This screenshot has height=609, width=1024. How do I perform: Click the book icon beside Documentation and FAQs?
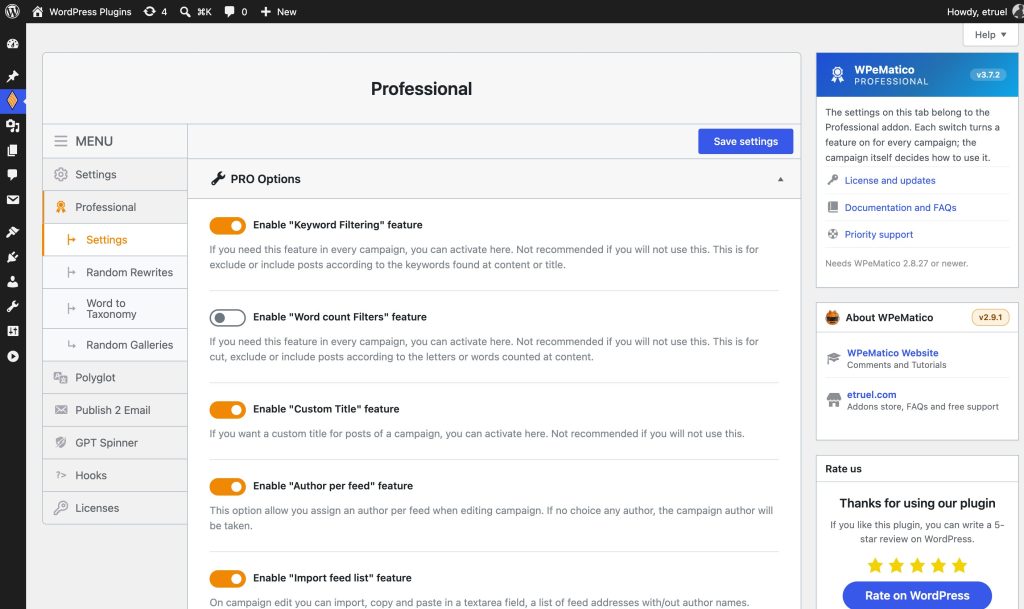pos(833,207)
